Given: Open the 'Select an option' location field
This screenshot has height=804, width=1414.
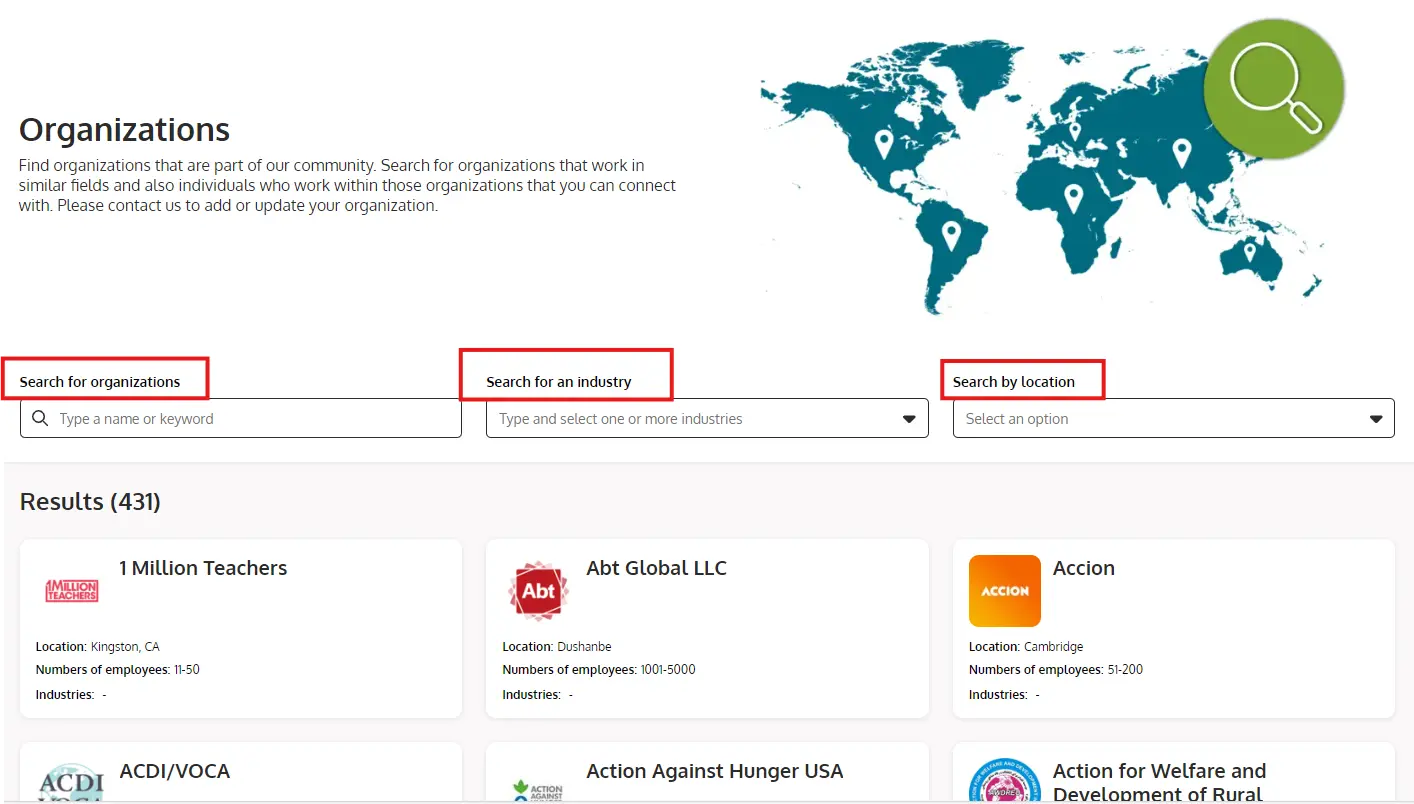Looking at the screenshot, I should click(1160, 419).
